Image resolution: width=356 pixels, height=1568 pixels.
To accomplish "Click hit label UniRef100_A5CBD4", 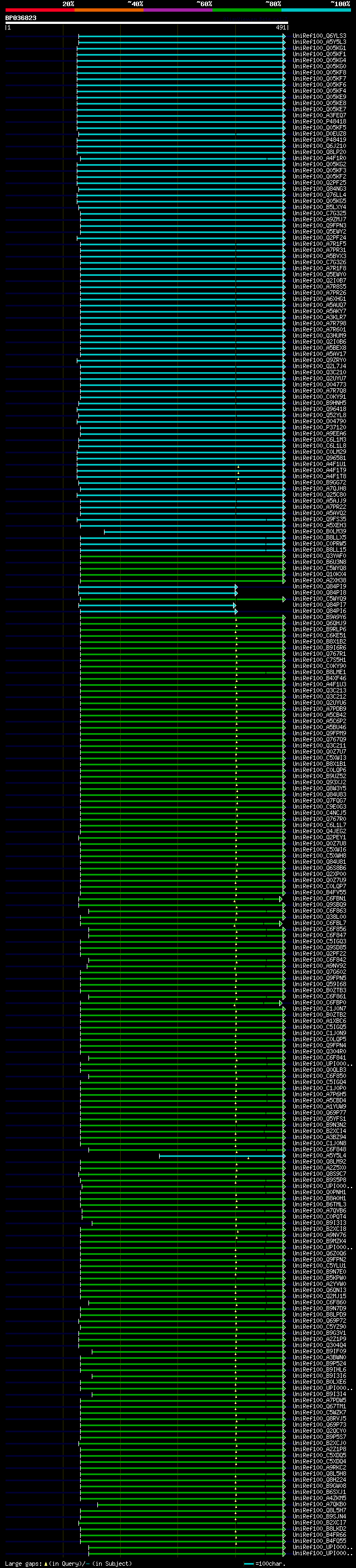I will (319, 1100).
